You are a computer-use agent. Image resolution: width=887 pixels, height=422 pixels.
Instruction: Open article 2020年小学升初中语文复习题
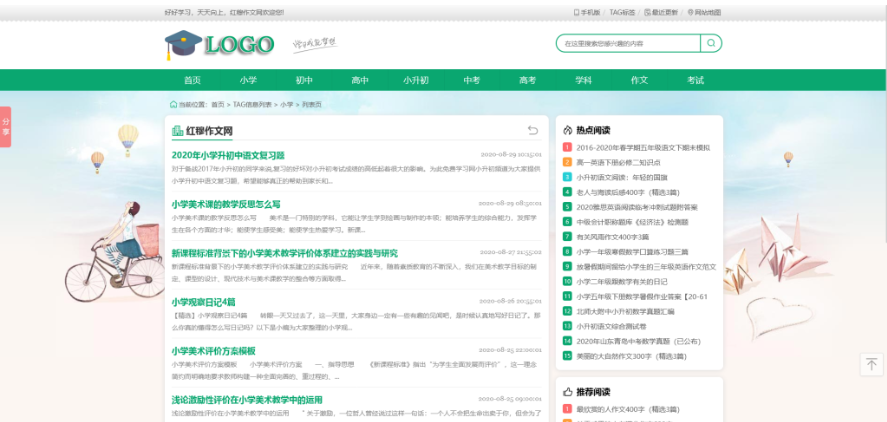[x=228, y=156]
